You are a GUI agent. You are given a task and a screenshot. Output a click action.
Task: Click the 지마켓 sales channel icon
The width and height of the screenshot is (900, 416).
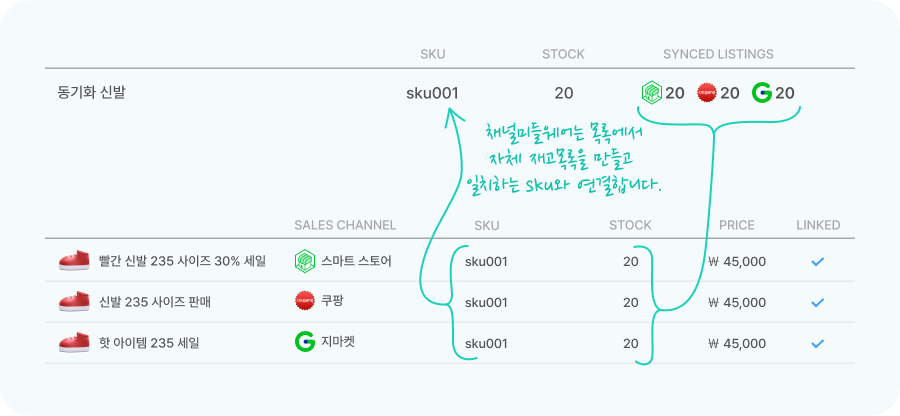pyautogui.click(x=305, y=343)
